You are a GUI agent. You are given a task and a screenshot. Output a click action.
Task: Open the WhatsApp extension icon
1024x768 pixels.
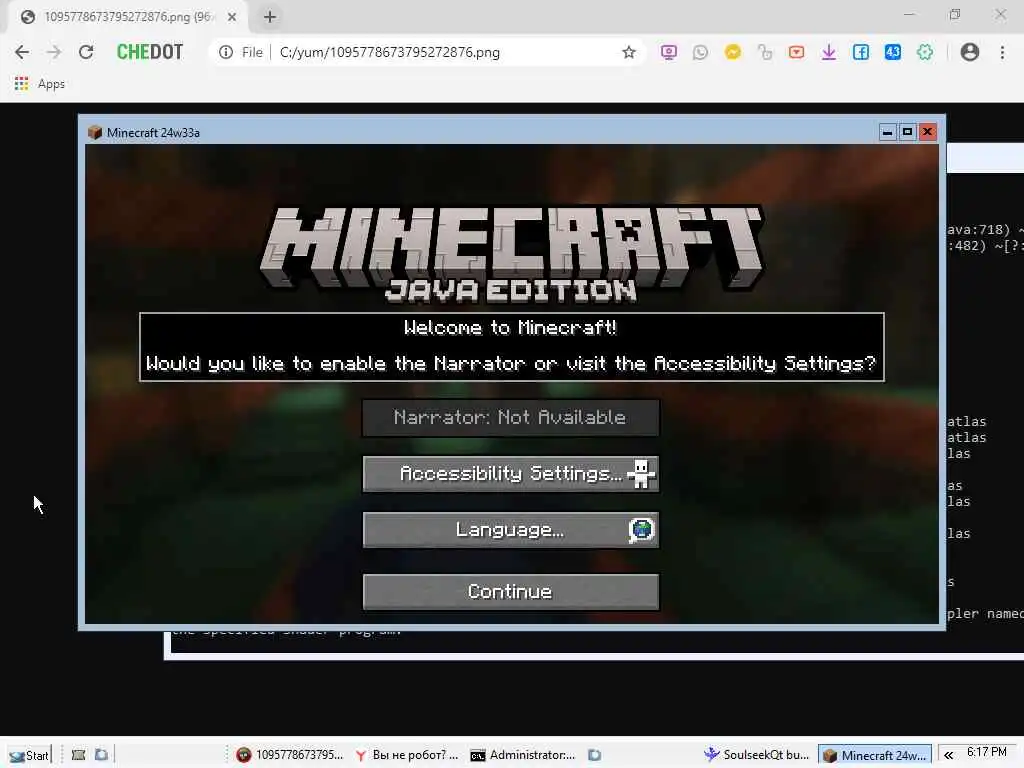click(700, 52)
